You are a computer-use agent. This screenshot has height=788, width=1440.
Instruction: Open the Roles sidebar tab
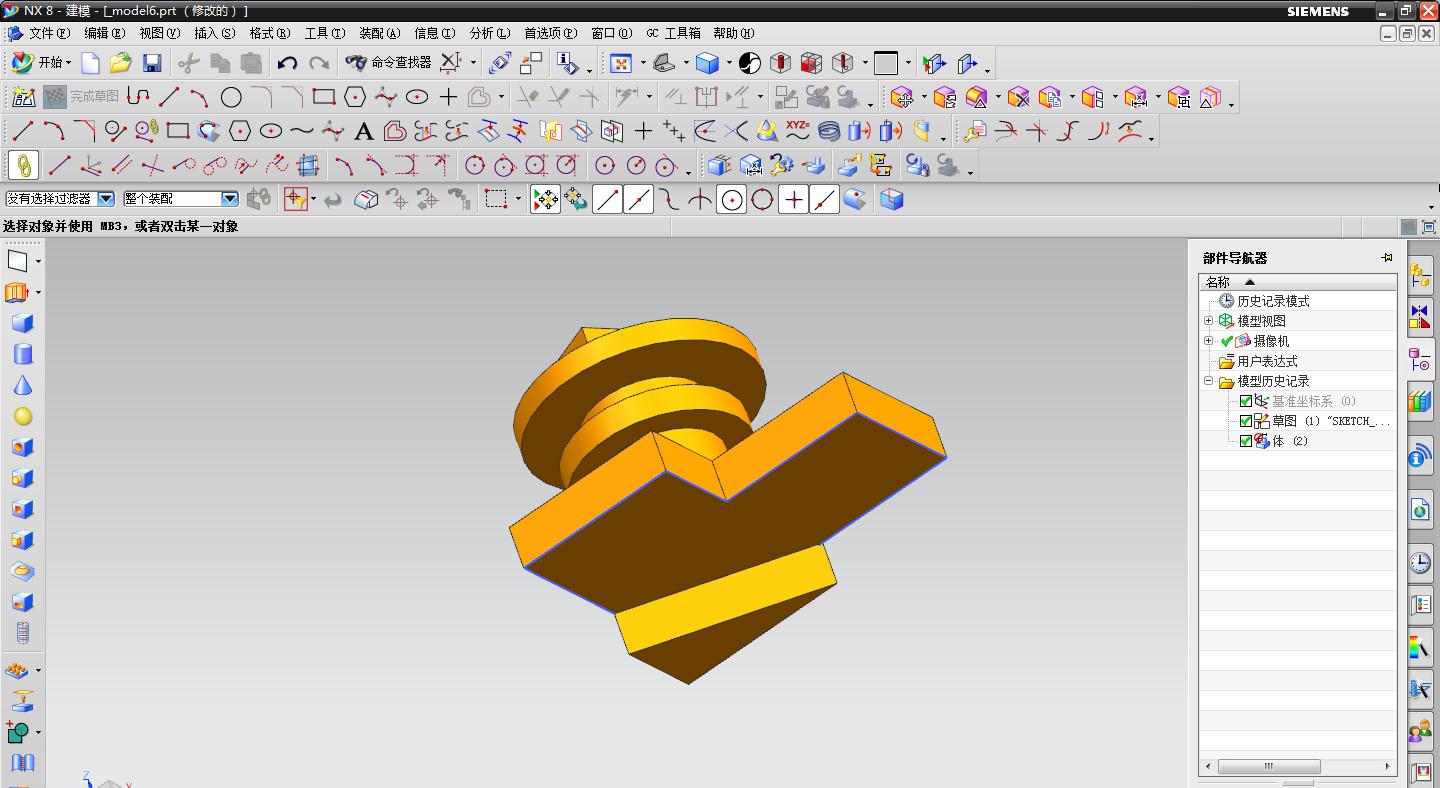(x=1420, y=733)
